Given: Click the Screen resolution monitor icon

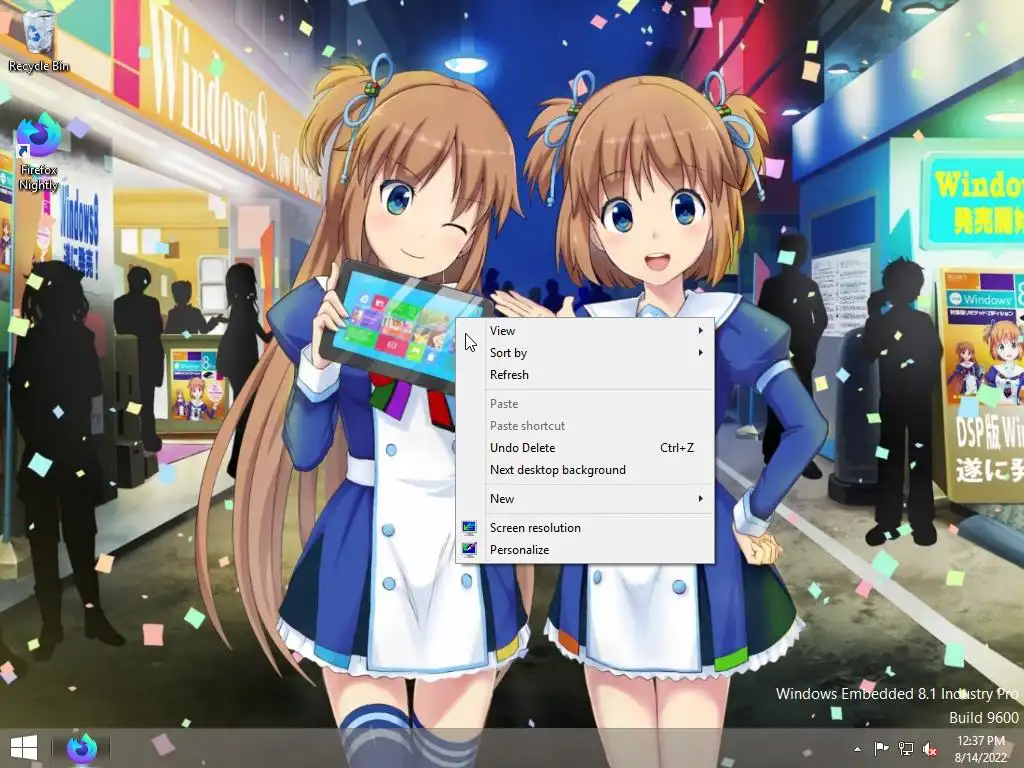Looking at the screenshot, I should (469, 528).
